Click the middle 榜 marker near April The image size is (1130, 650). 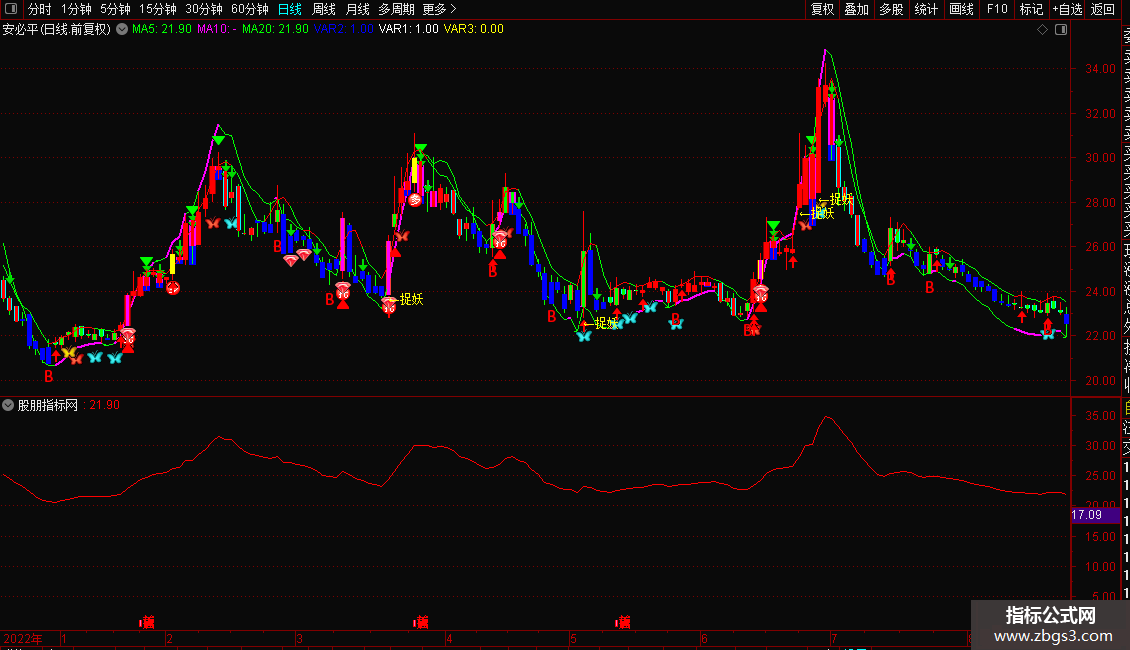point(421,622)
